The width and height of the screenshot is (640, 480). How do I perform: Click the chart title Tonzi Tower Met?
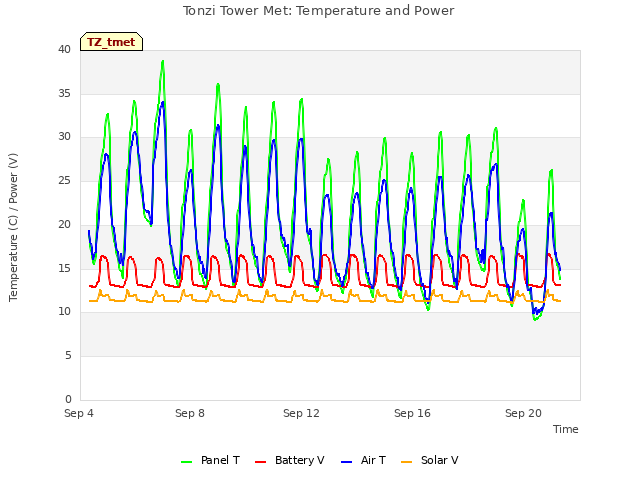318,11
